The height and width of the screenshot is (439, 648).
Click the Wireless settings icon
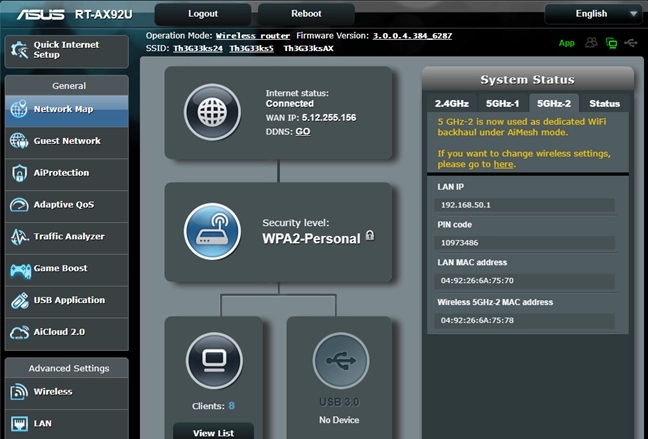19,391
